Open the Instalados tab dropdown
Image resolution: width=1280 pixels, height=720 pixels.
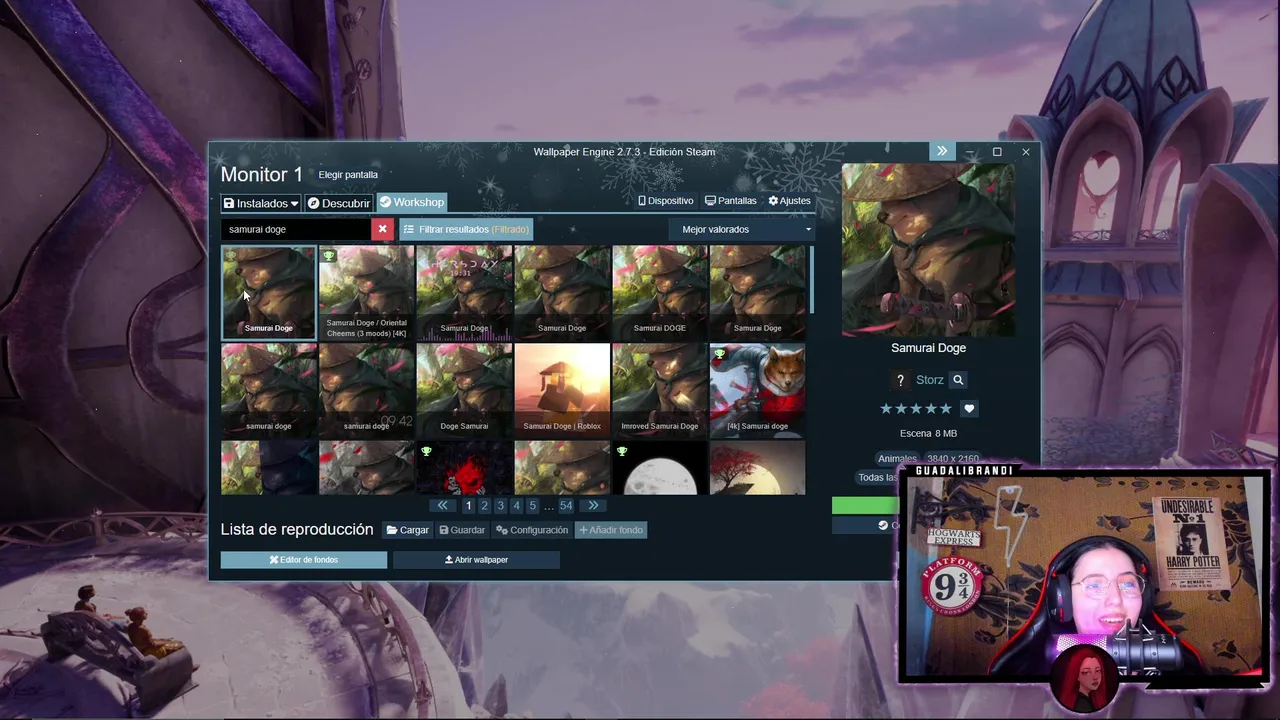260,203
